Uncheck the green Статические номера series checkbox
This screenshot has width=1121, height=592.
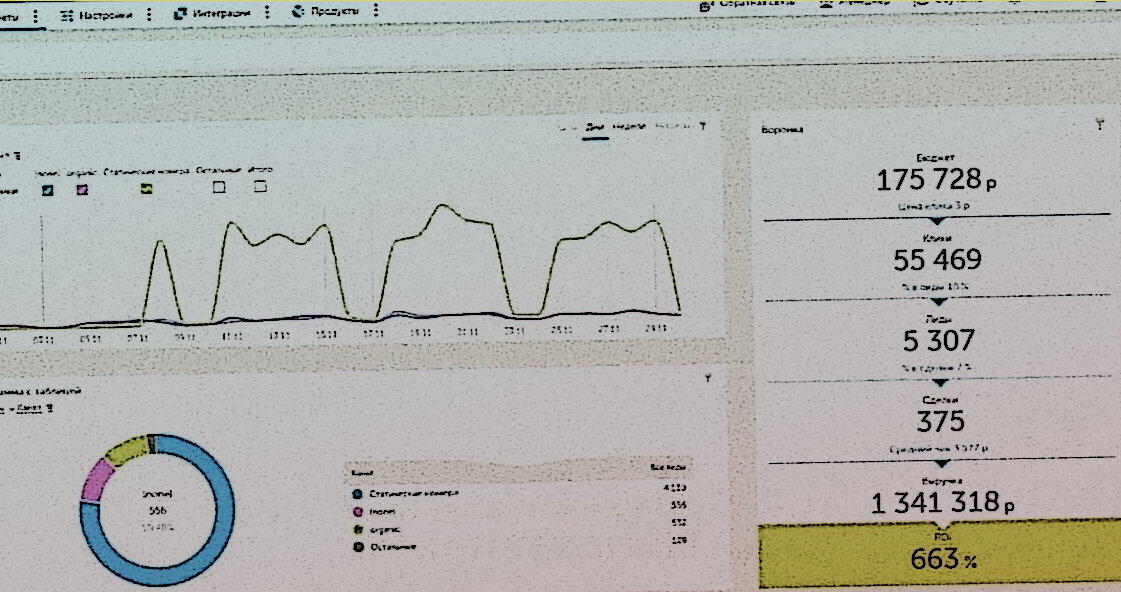click(147, 189)
